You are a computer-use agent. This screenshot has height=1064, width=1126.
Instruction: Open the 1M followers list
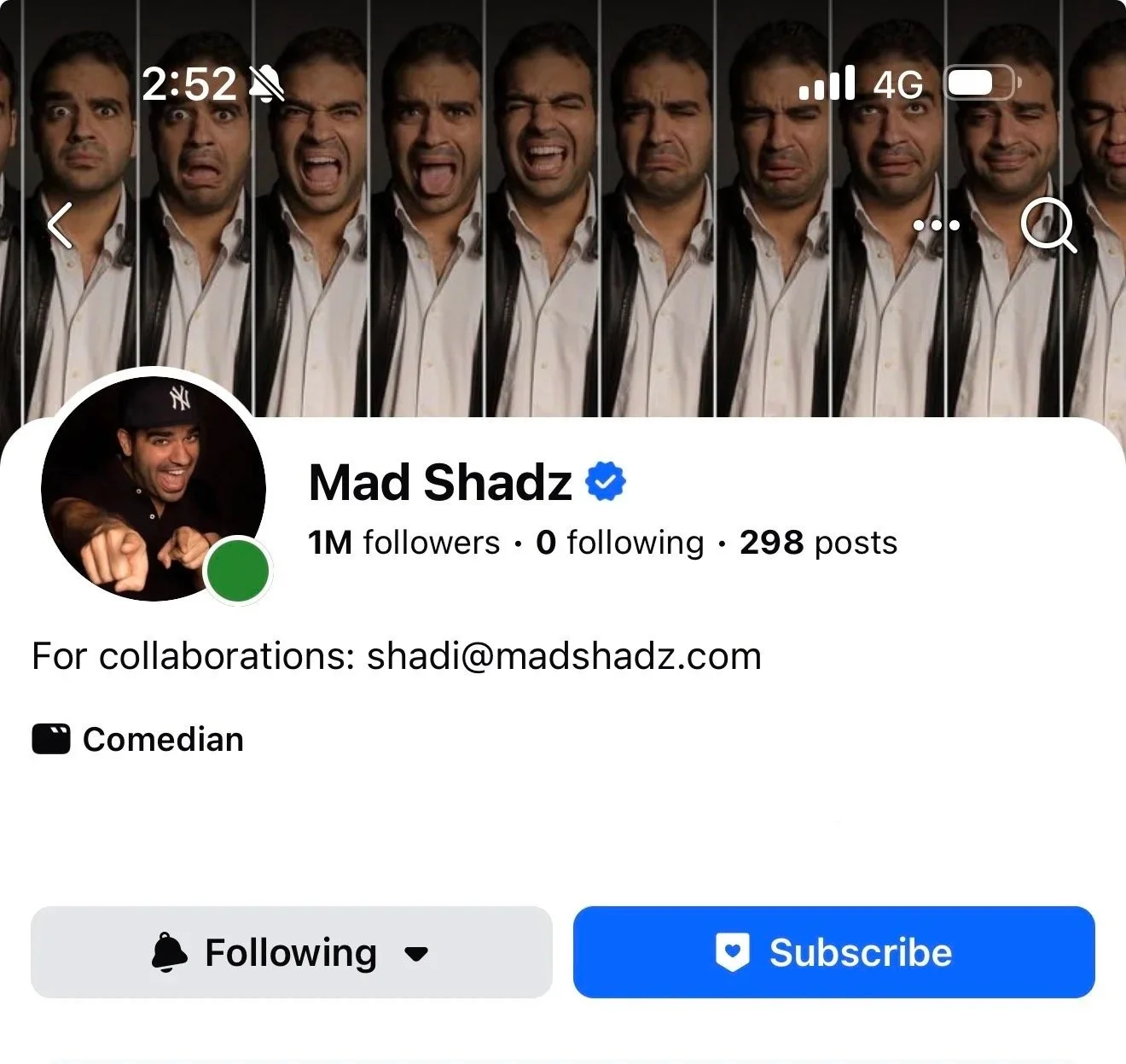(x=404, y=543)
